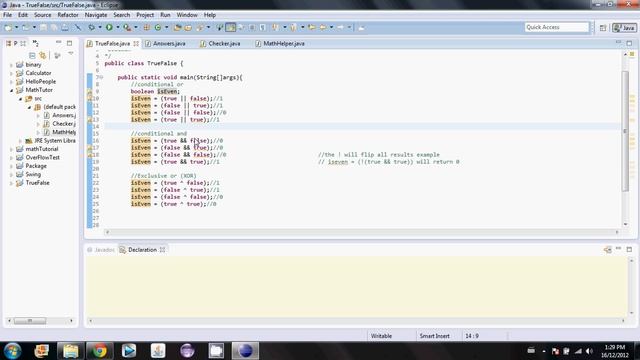Open dropdown next to New file icon

pyautogui.click(x=17, y=27)
